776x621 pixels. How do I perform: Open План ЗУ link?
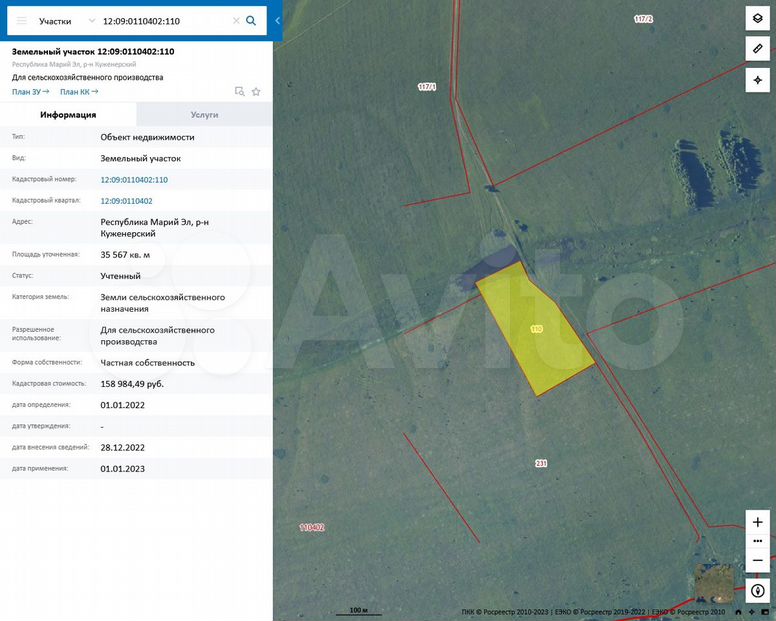coord(31,92)
